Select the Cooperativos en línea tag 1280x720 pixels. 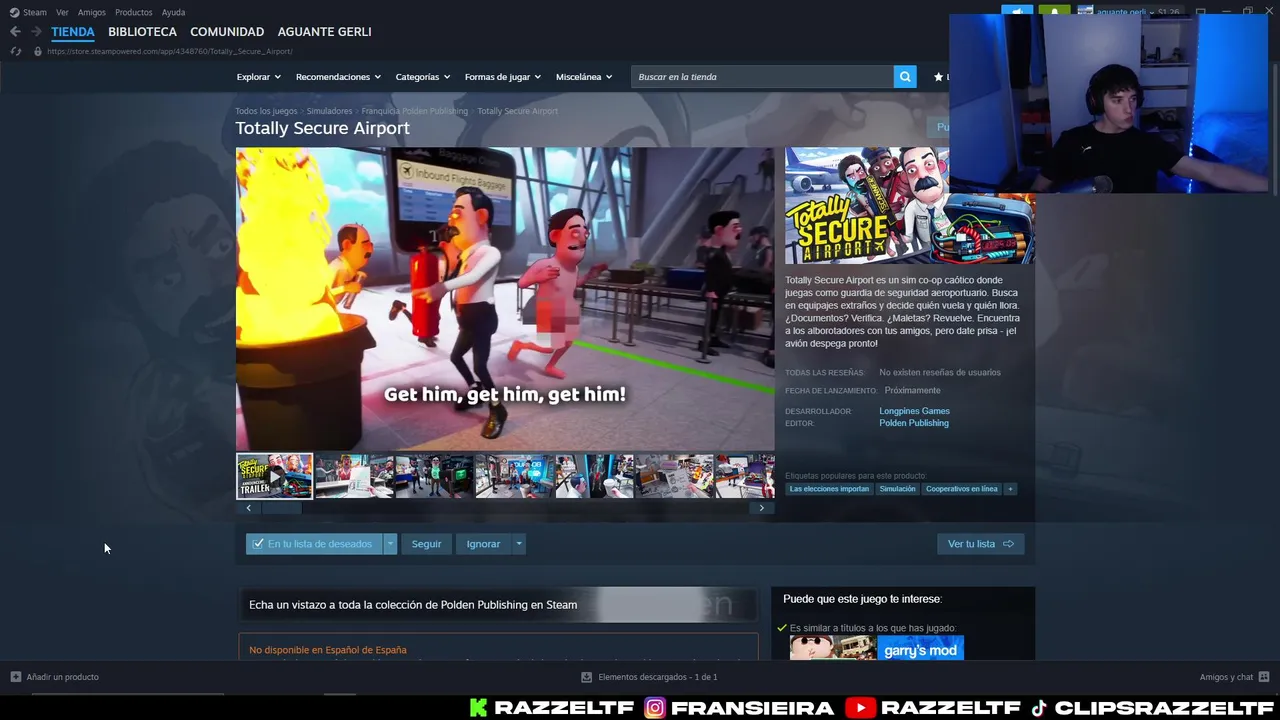(962, 489)
